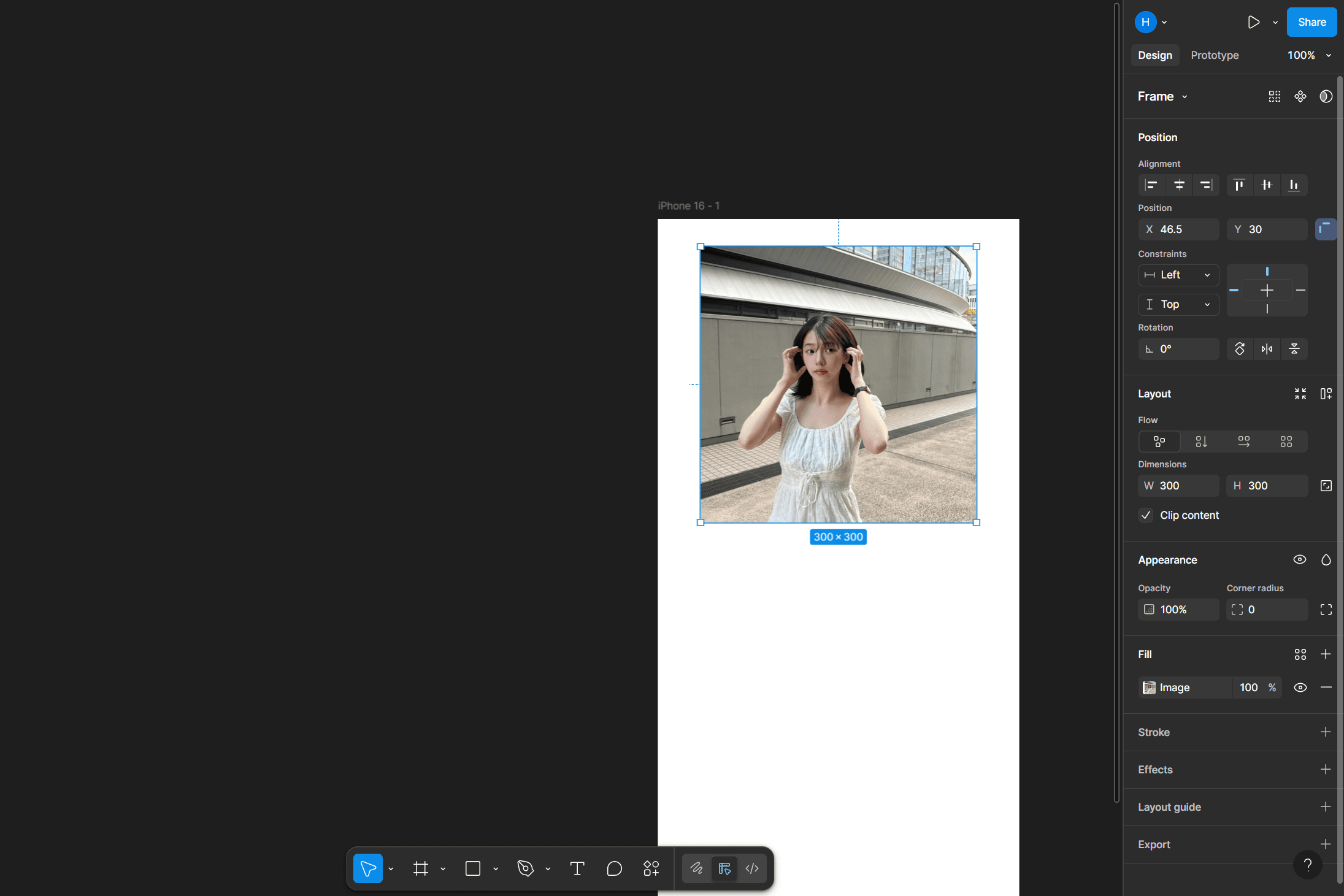
Task: Open the Image fill swatch thumbnail
Action: point(1149,687)
